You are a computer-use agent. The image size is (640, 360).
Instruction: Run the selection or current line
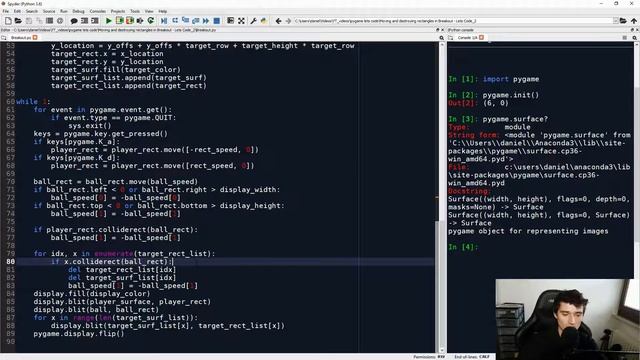(140, 20)
